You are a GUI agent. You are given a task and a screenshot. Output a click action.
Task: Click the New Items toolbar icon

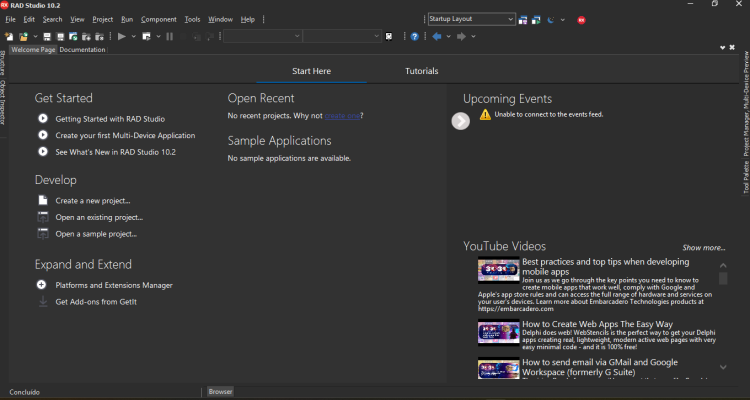(x=9, y=36)
